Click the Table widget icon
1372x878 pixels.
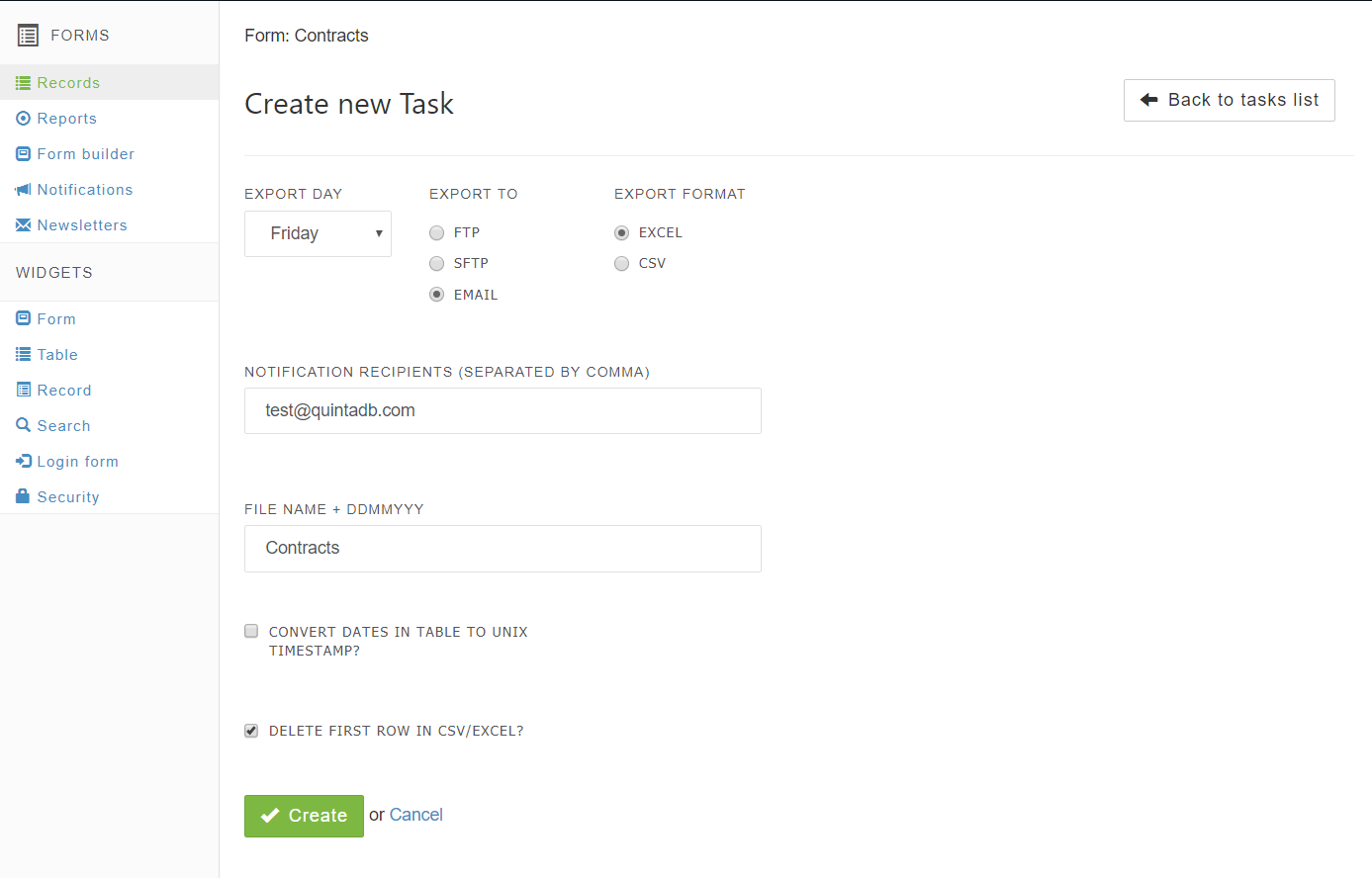pyautogui.click(x=23, y=355)
